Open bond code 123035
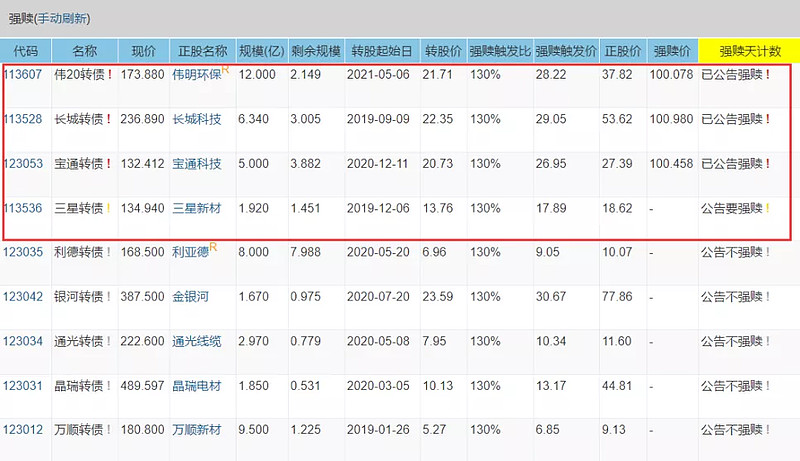Screen dimensions: 800x461 (22, 252)
